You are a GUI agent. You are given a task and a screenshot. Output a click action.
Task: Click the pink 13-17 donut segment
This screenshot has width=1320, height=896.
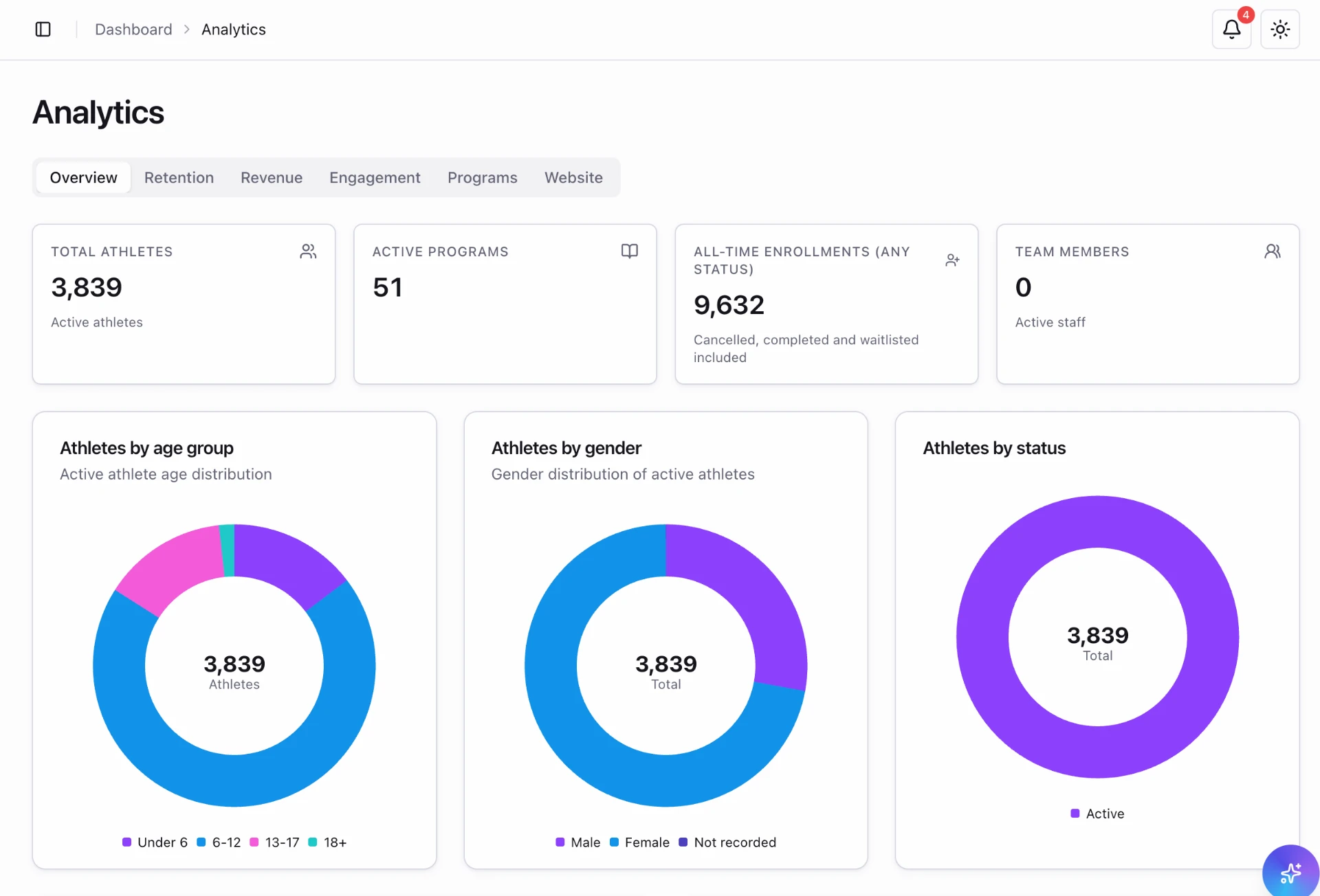(x=177, y=565)
